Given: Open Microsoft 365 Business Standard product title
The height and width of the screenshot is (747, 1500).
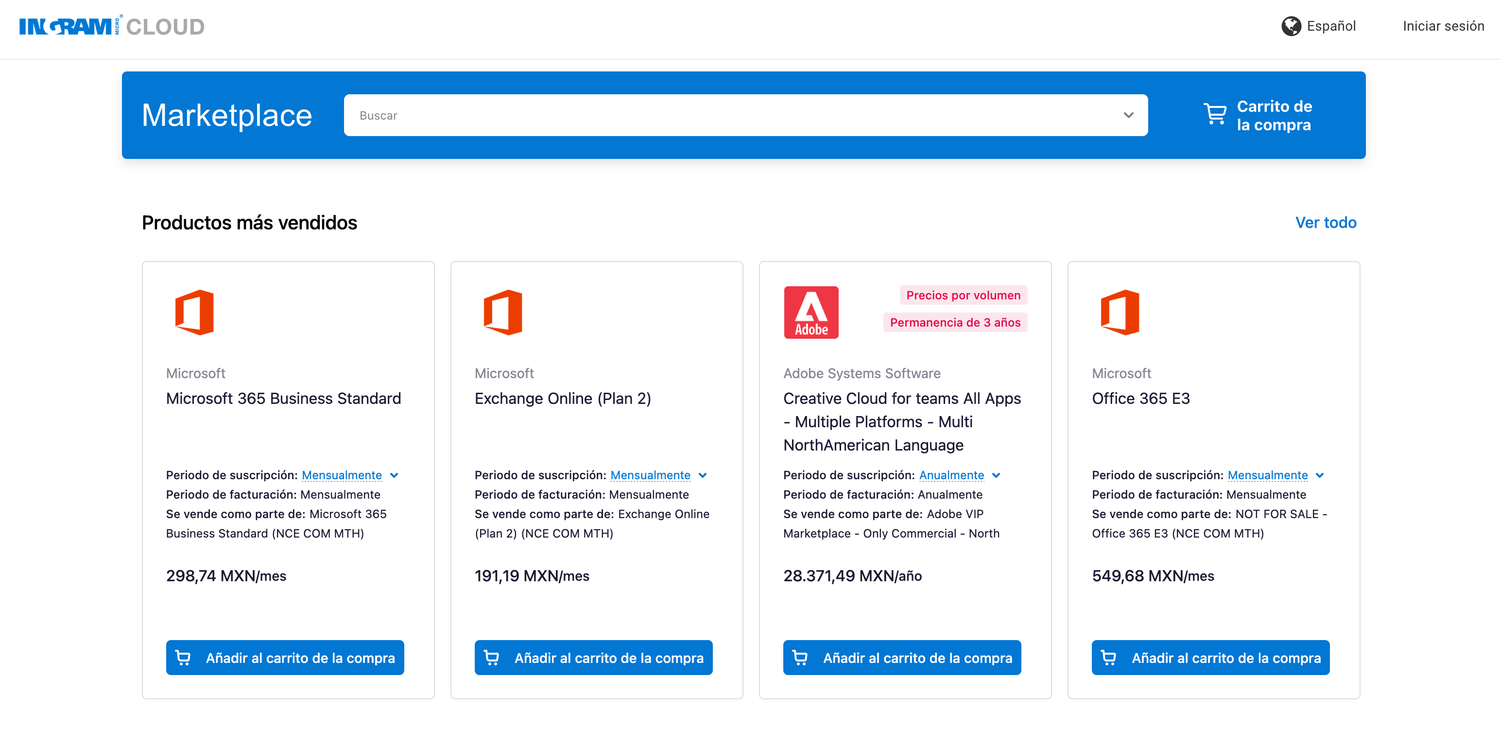Looking at the screenshot, I should pos(283,398).
